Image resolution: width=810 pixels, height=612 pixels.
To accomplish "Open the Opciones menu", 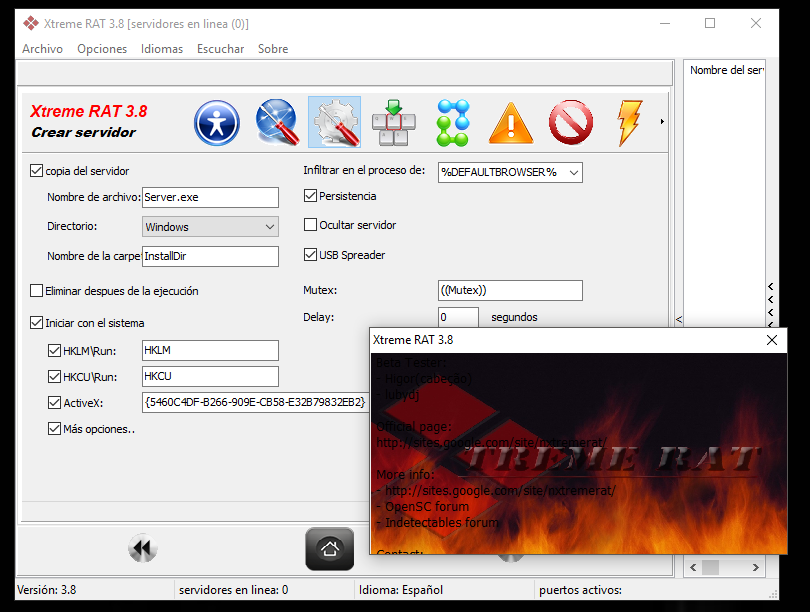I will click(x=102, y=49).
